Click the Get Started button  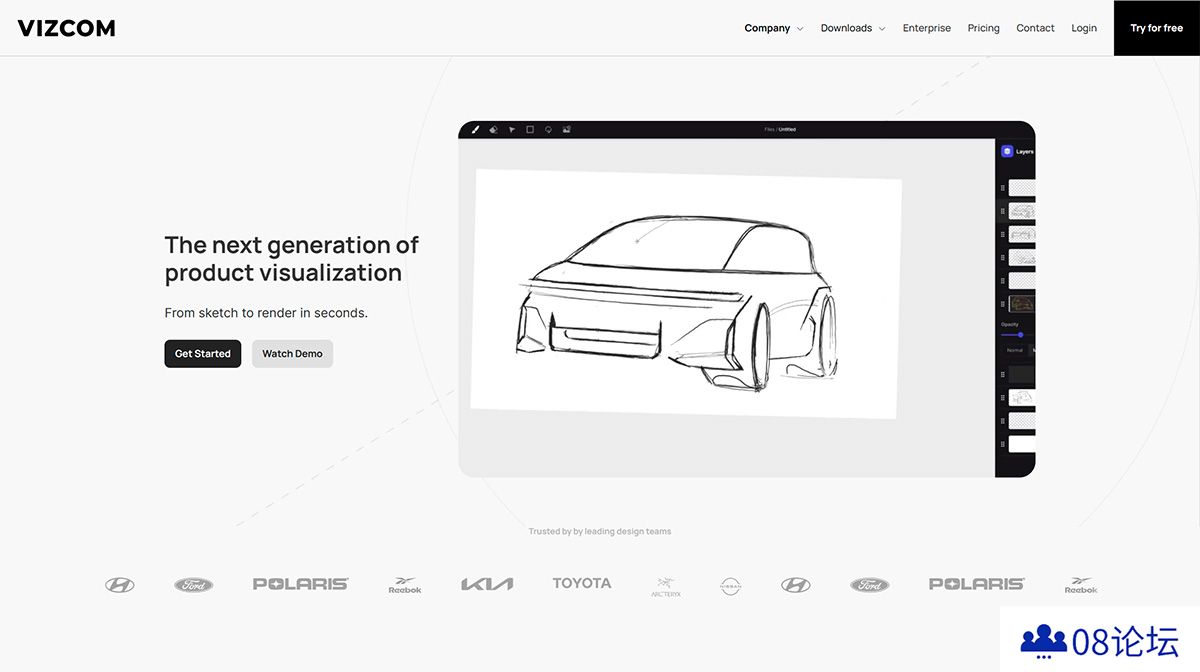tap(203, 354)
